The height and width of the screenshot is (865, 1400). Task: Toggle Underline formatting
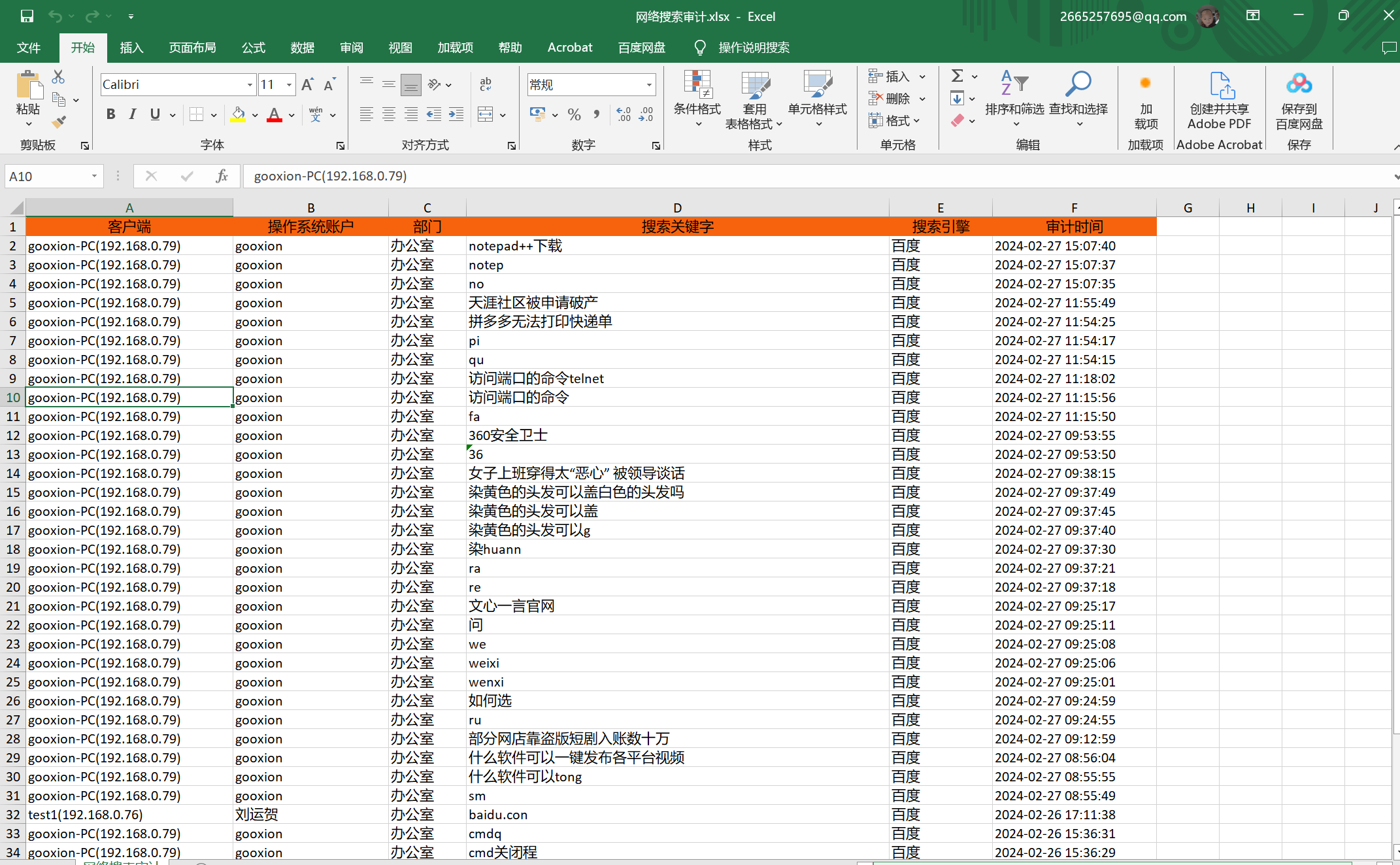pyautogui.click(x=155, y=114)
